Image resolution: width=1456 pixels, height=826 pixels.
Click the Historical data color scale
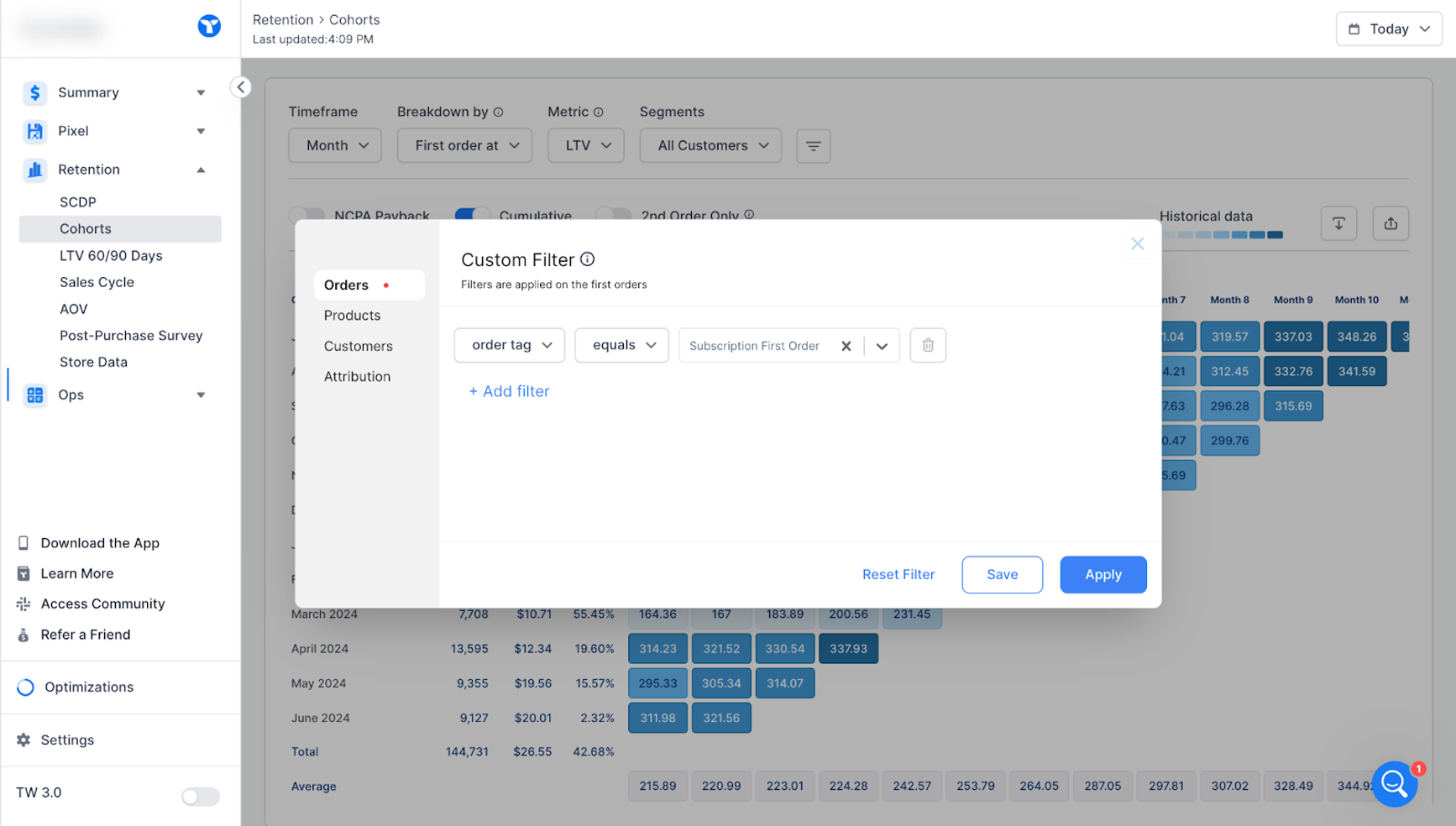click(1221, 235)
